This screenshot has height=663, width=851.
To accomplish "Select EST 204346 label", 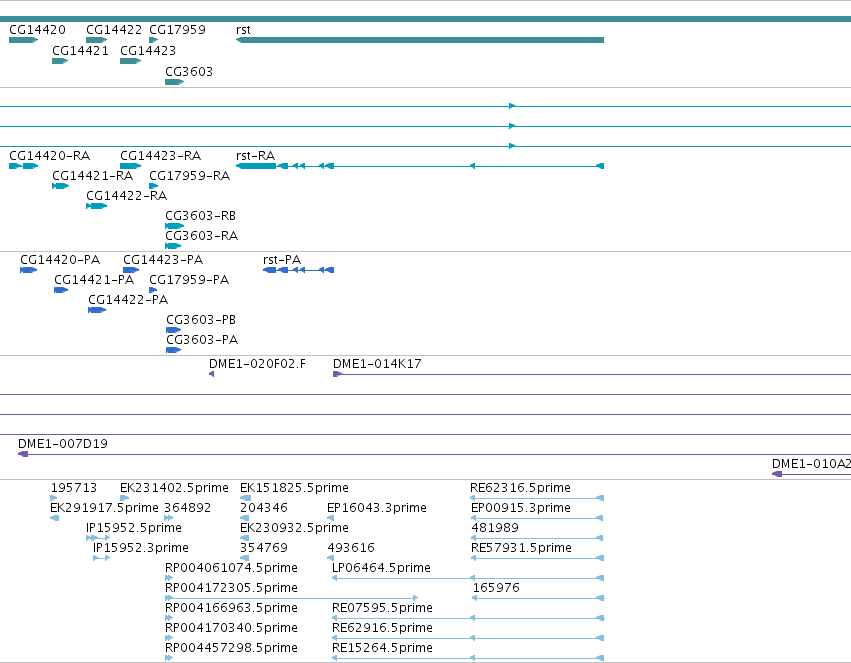I will point(264,508).
